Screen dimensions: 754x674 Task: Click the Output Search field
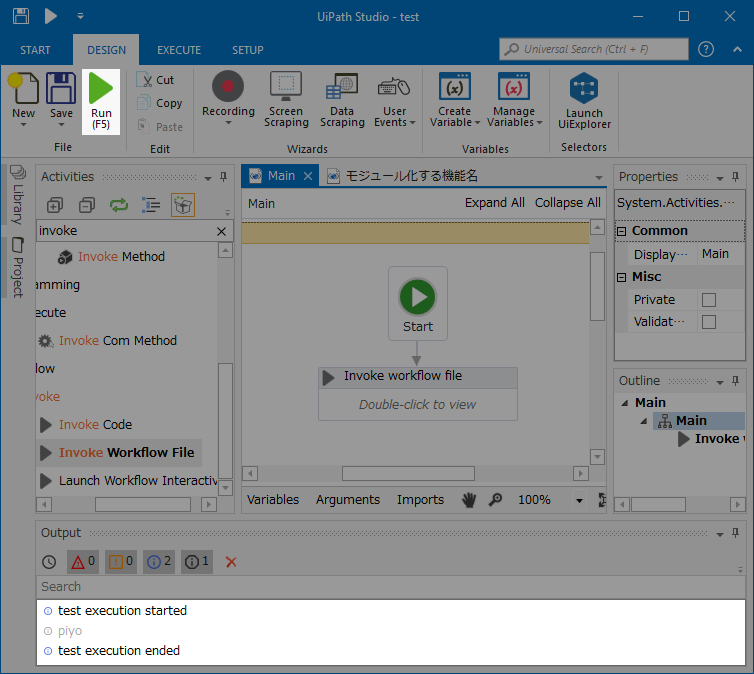click(x=390, y=587)
